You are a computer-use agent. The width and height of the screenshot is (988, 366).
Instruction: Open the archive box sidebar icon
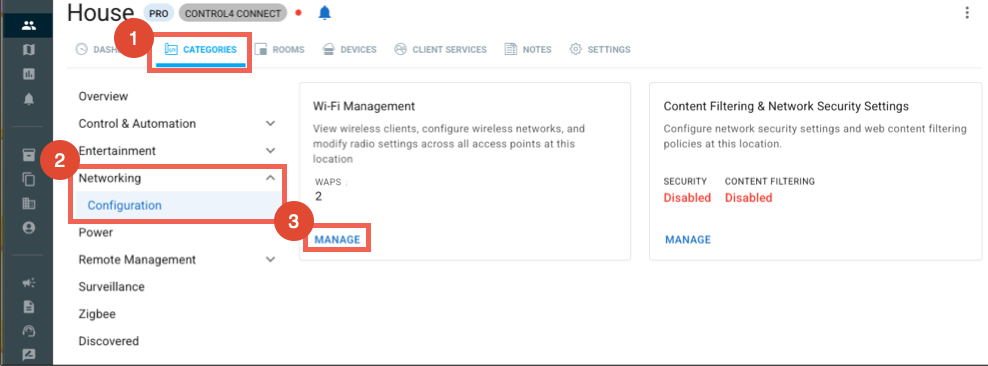point(28,156)
